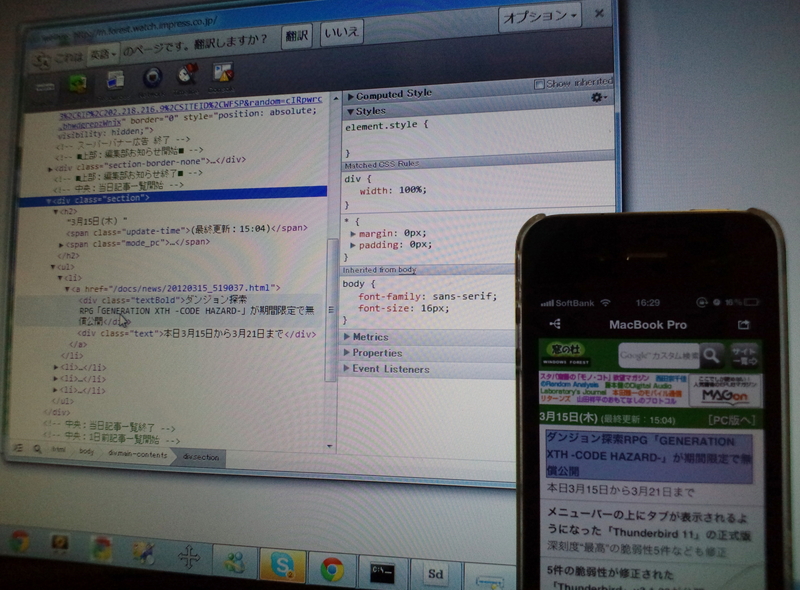Expand the div class="section-border-none" node

tap(50, 169)
